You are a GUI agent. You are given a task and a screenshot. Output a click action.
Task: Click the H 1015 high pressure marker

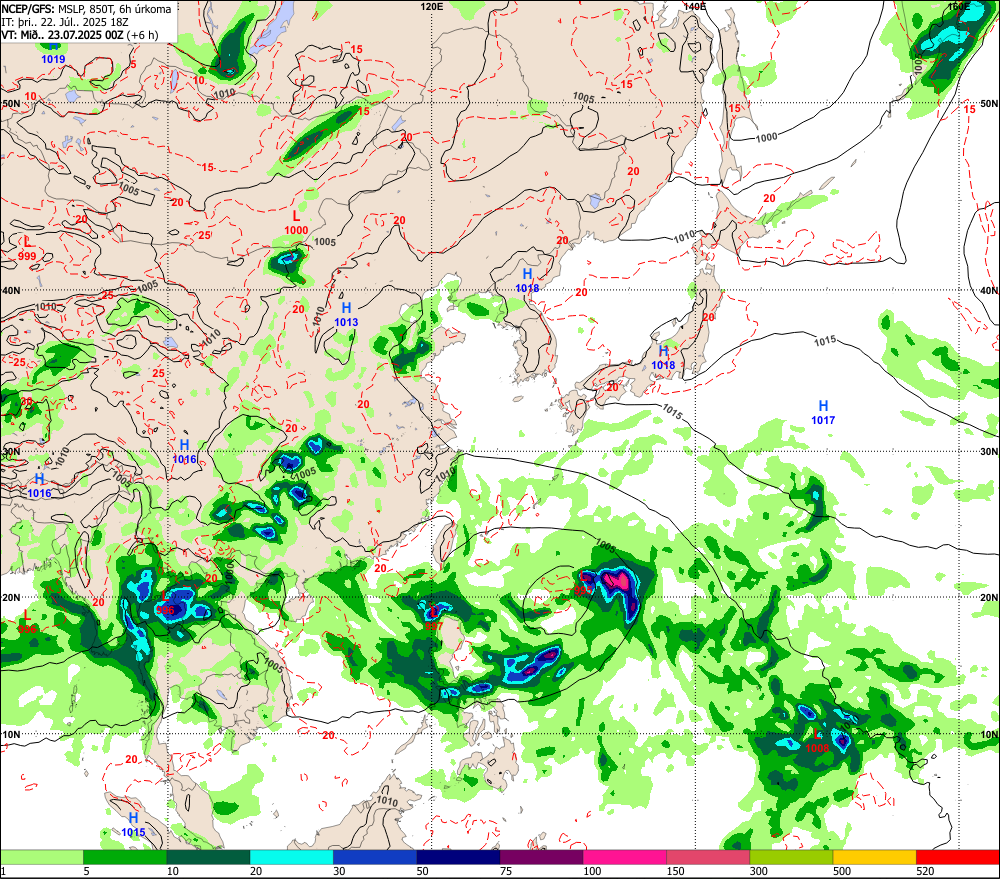(x=133, y=825)
